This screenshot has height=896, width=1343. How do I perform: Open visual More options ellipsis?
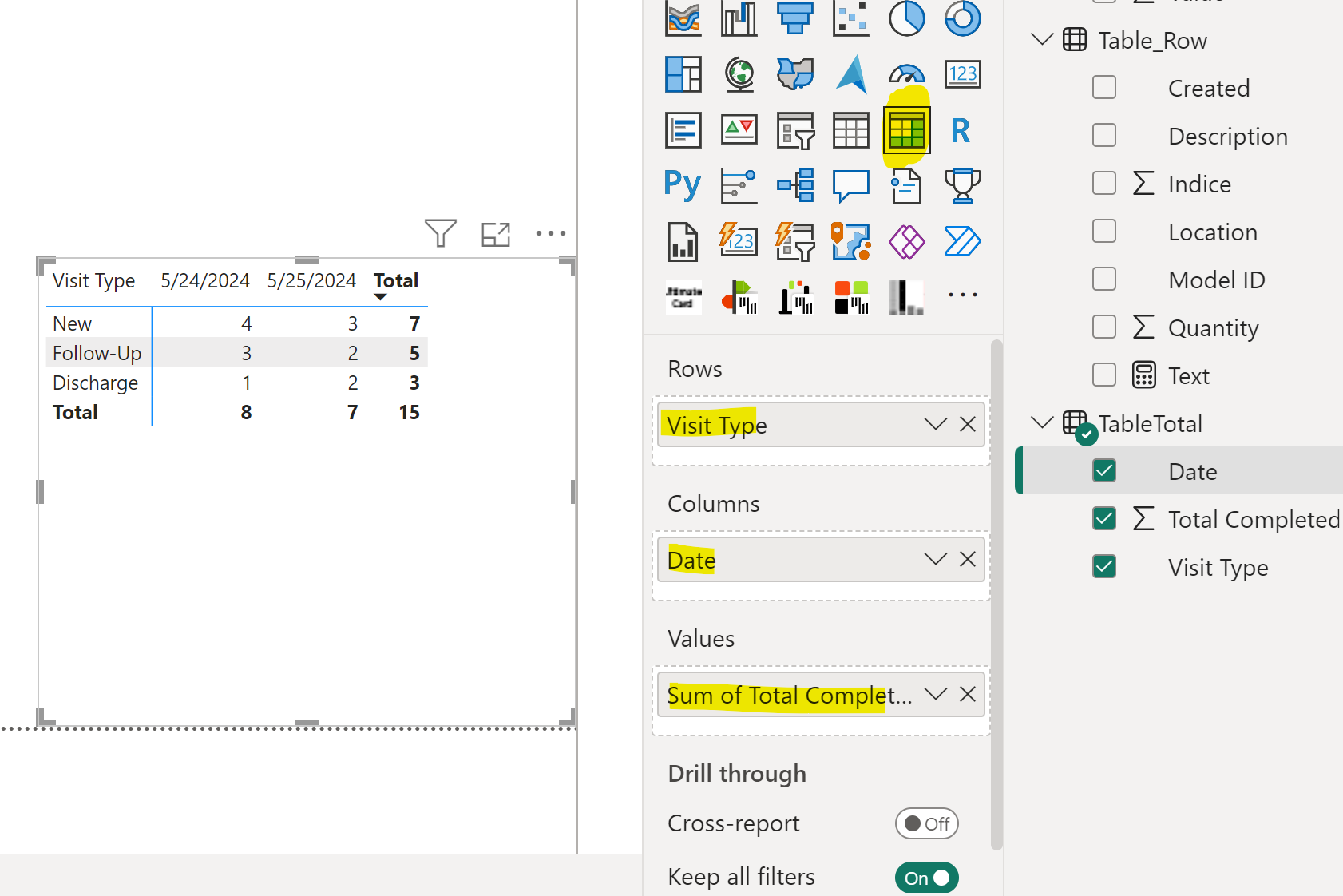point(551,233)
